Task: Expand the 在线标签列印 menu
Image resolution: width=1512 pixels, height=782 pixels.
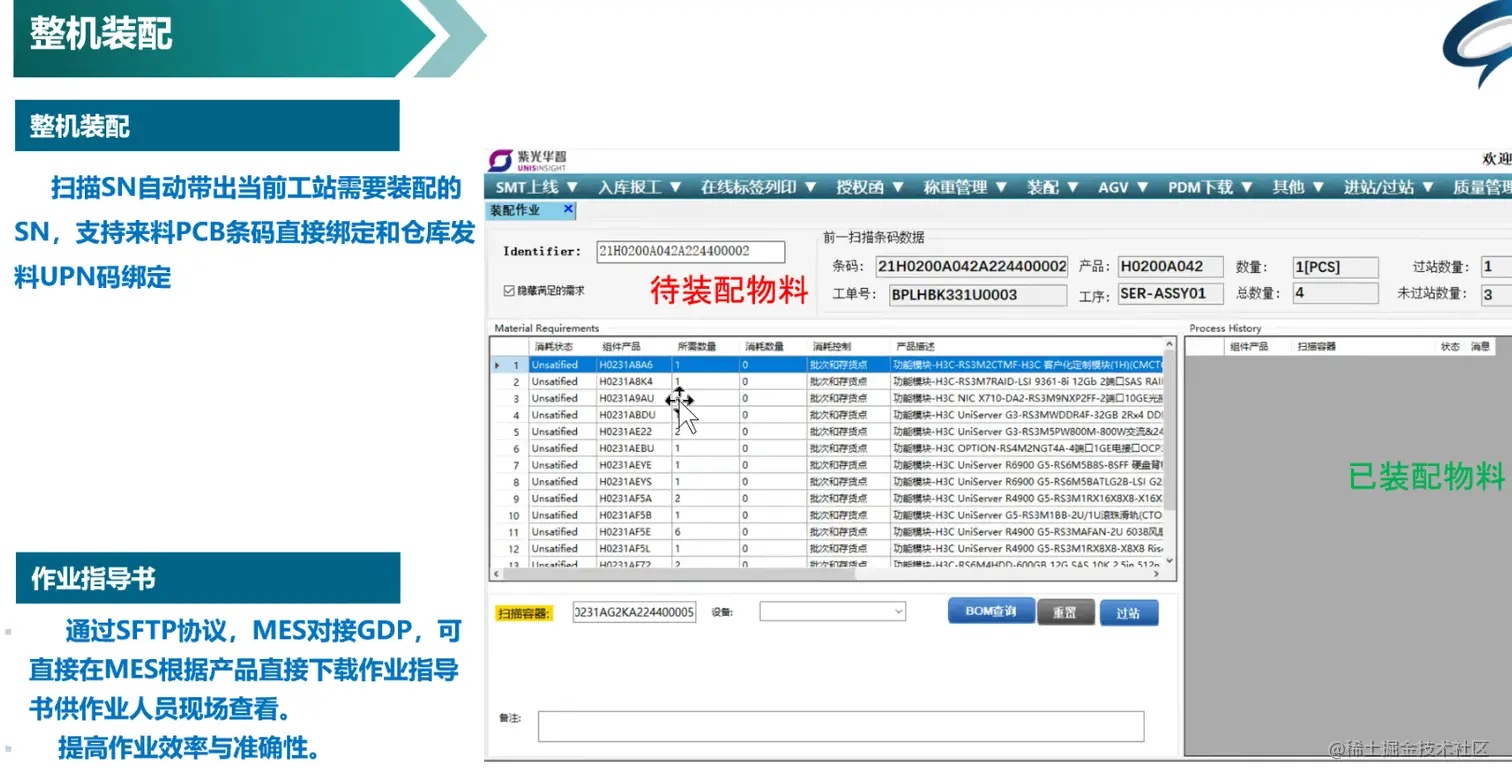Action: point(758,187)
